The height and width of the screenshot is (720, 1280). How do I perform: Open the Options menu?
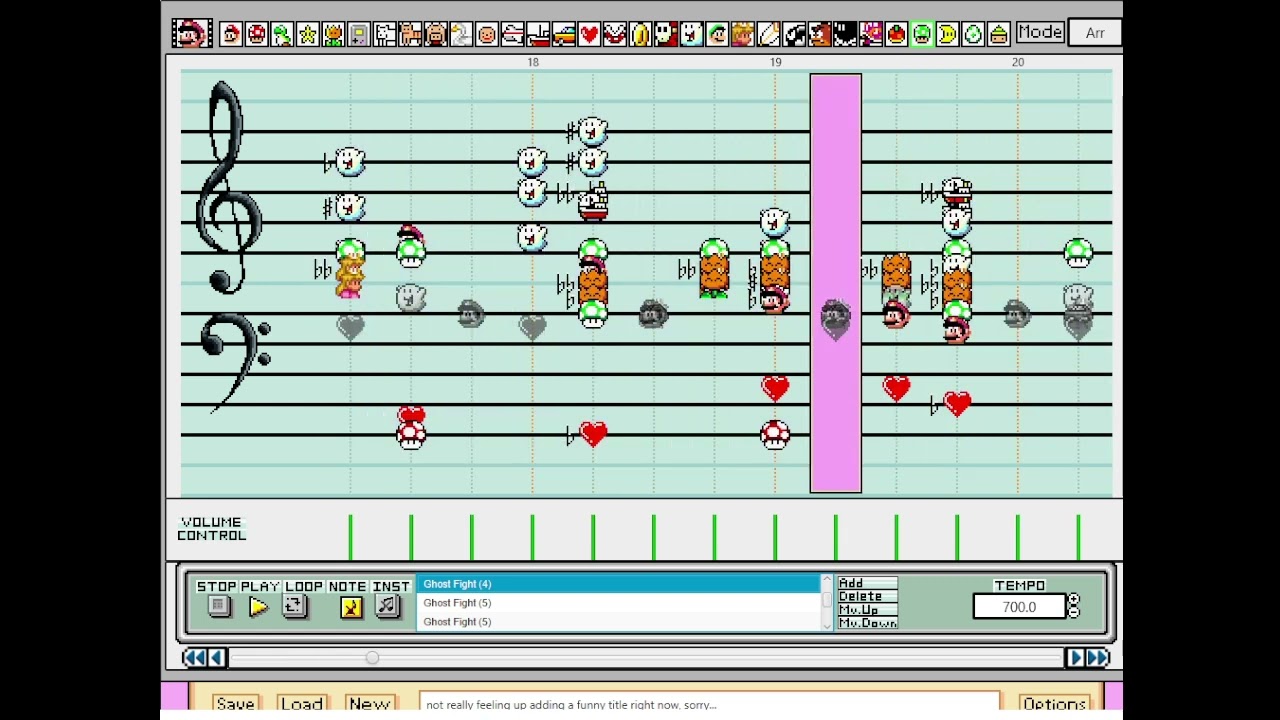point(1054,703)
